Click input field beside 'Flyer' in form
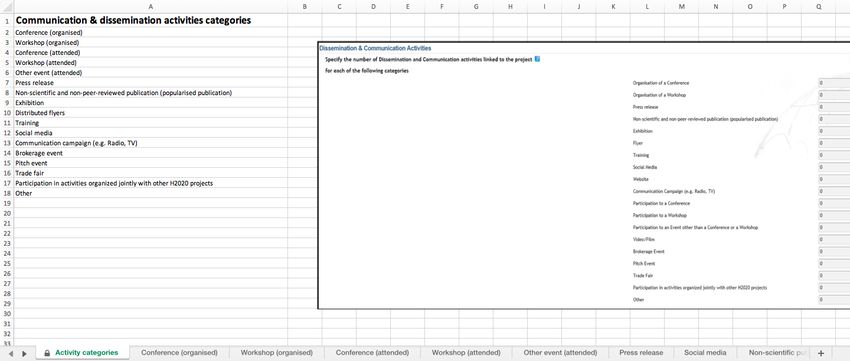 (x=834, y=143)
